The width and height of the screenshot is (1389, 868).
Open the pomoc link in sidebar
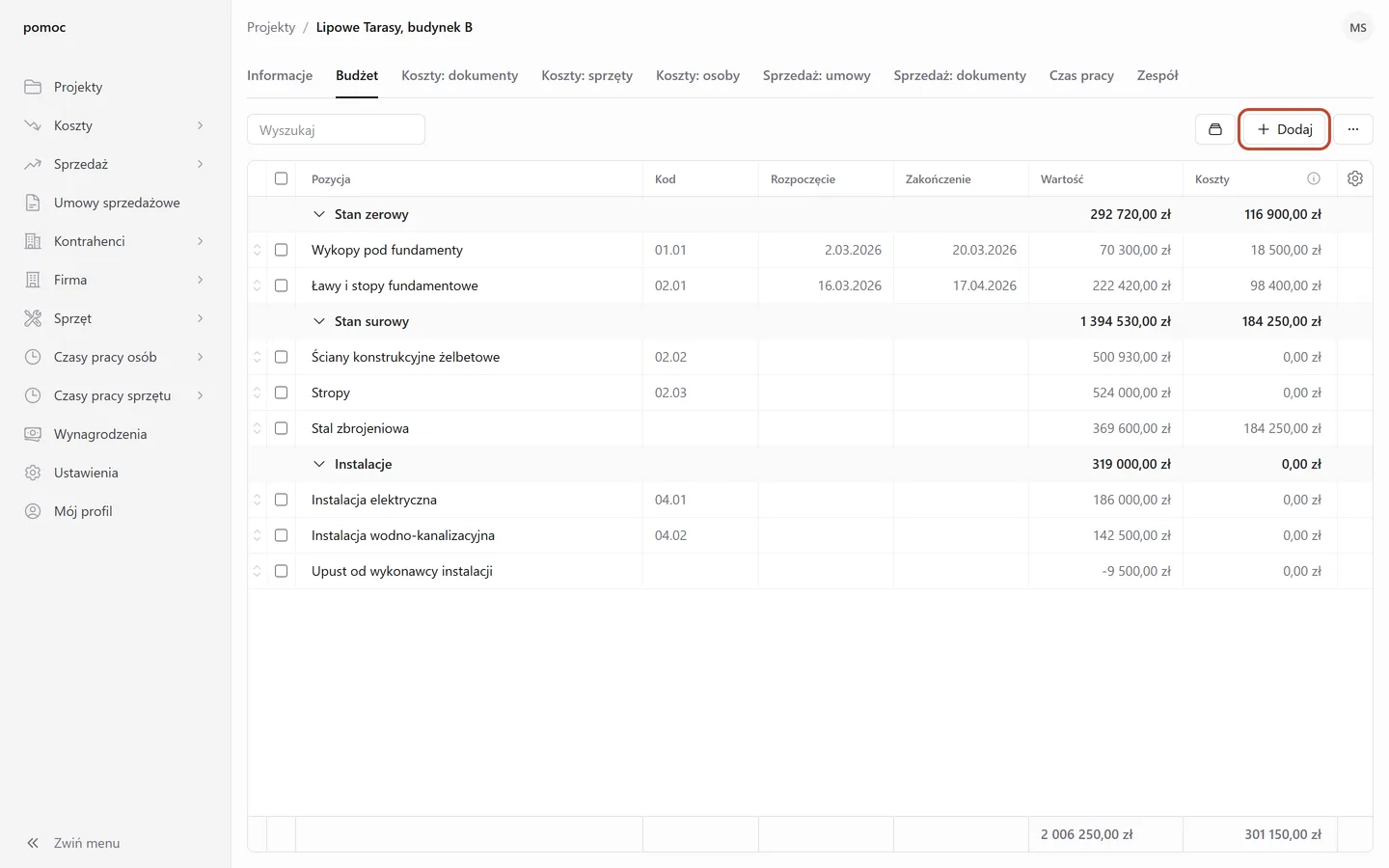coord(44,27)
